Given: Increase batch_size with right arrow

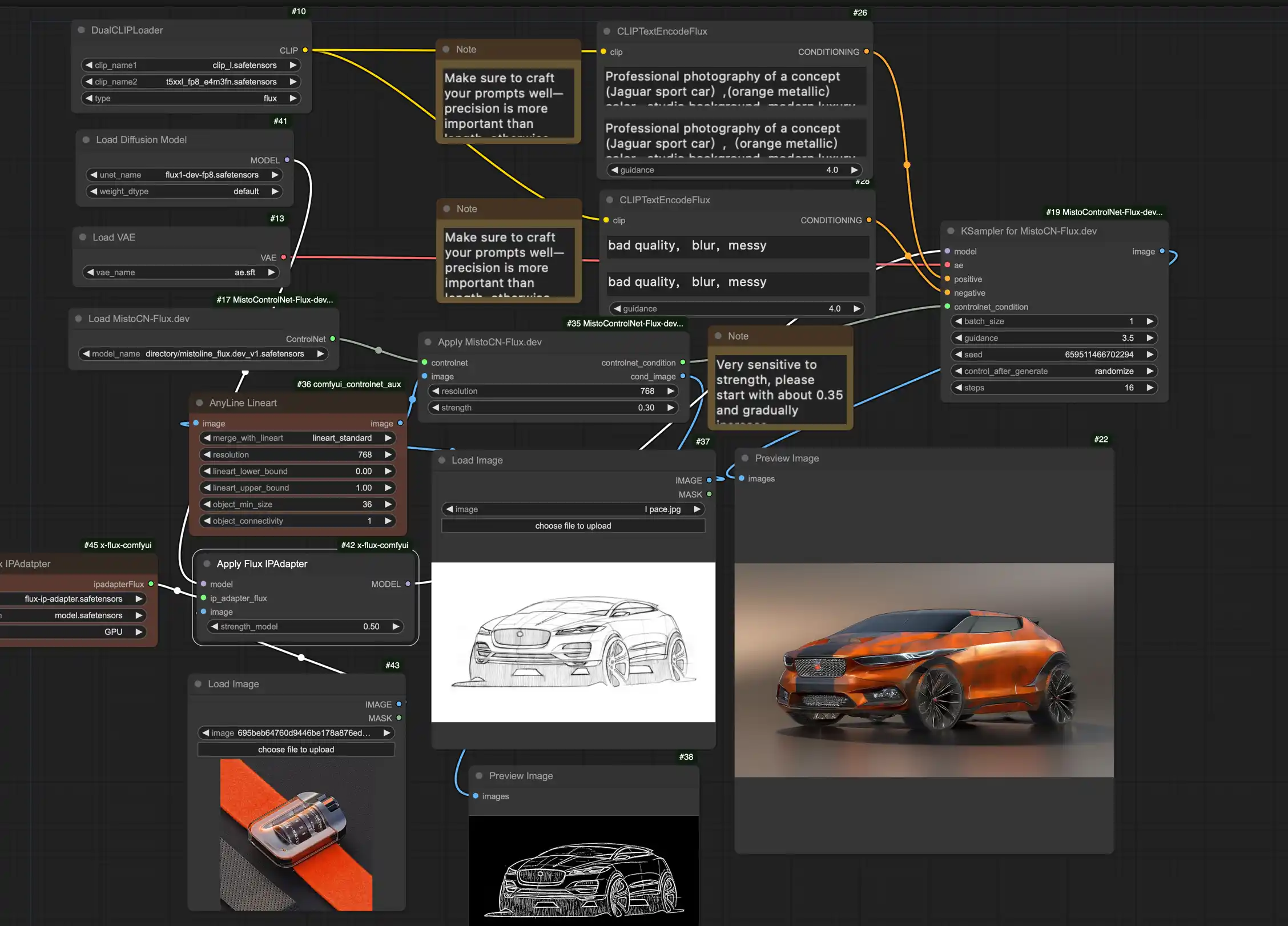Looking at the screenshot, I should pyautogui.click(x=1150, y=321).
